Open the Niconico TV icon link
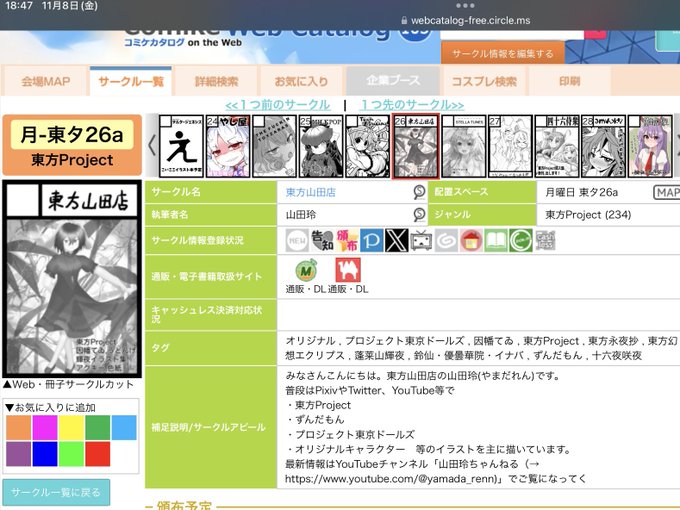680x510 pixels. coord(421,241)
